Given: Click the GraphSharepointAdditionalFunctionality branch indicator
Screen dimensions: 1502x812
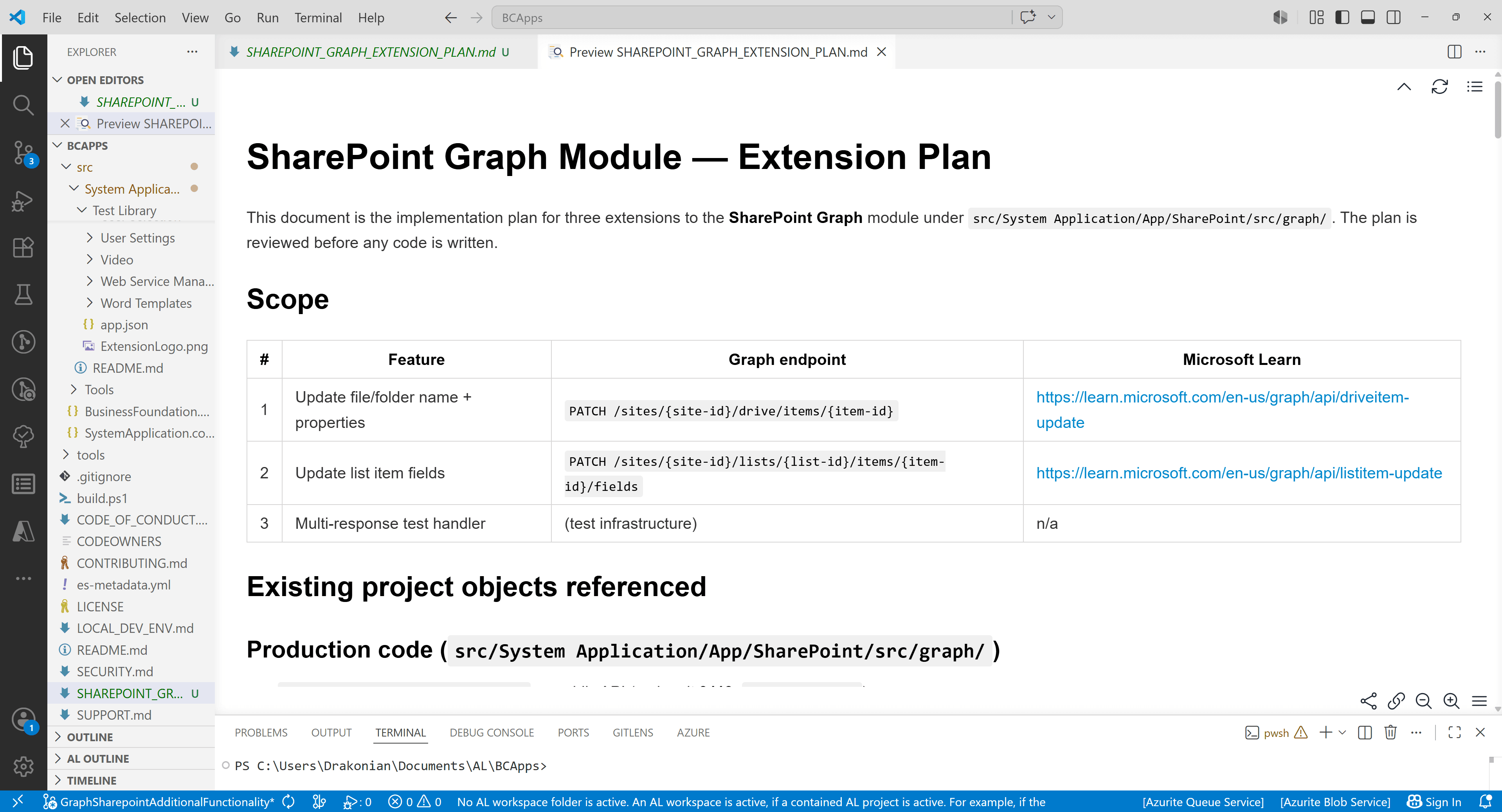Looking at the screenshot, I should (x=158, y=801).
